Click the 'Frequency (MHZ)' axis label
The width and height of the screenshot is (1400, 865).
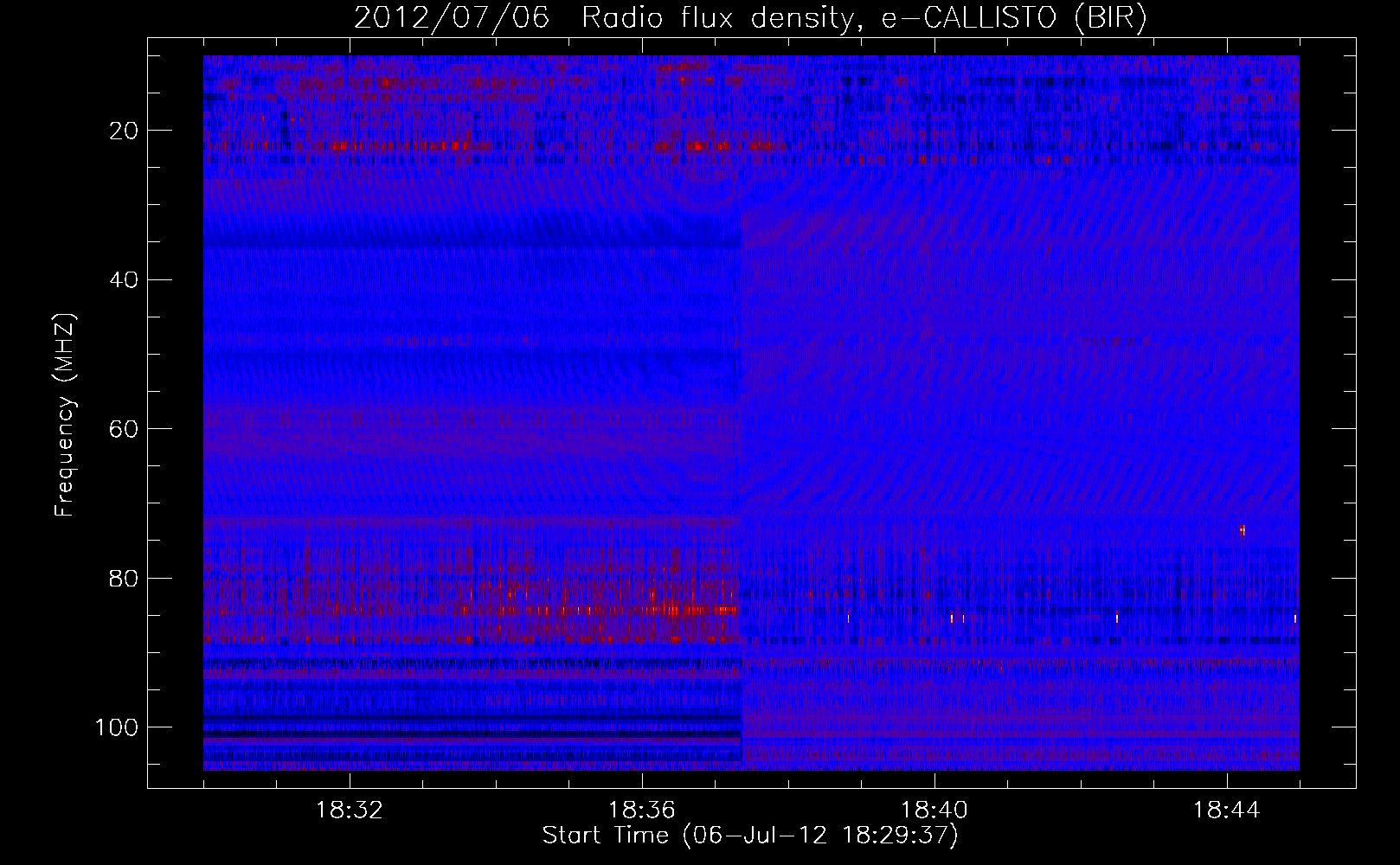(x=65, y=415)
